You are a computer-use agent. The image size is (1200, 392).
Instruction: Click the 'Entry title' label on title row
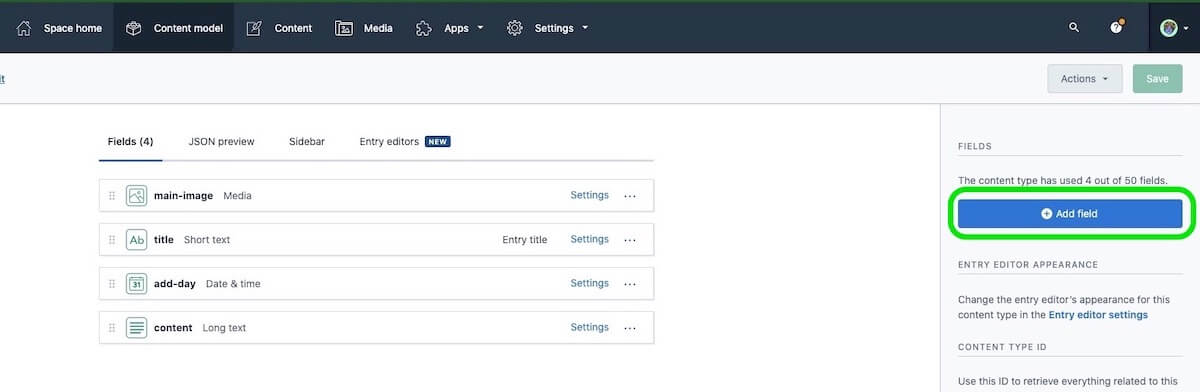[x=525, y=240]
